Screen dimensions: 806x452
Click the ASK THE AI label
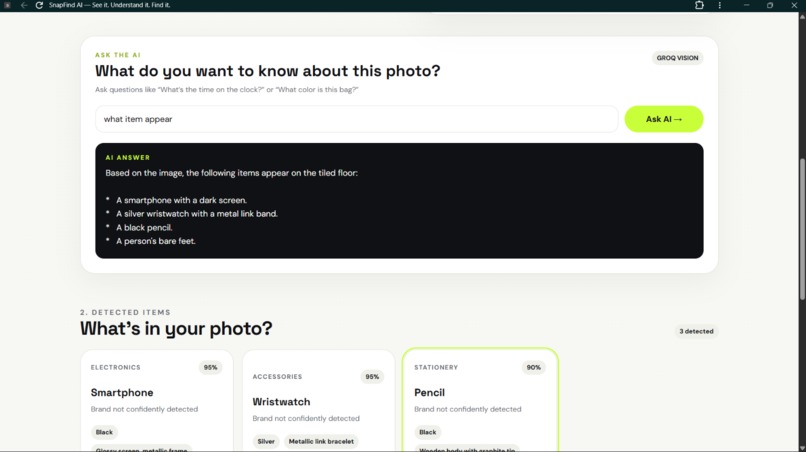(x=118, y=55)
